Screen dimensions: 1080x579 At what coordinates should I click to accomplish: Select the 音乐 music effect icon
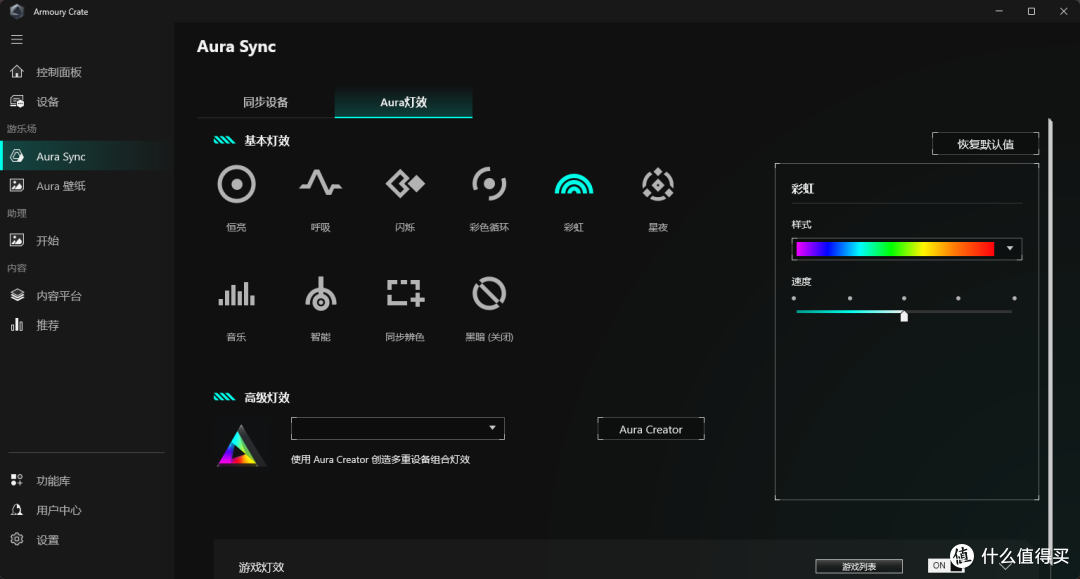coord(236,295)
